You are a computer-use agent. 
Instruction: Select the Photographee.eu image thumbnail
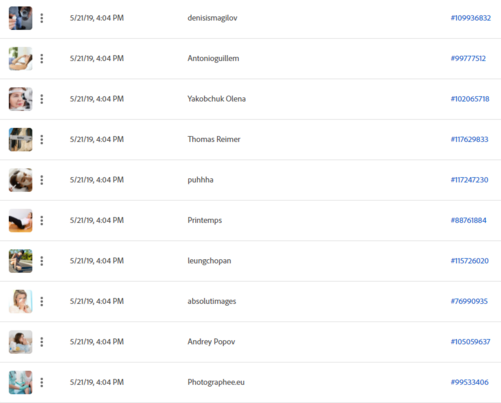click(21, 382)
